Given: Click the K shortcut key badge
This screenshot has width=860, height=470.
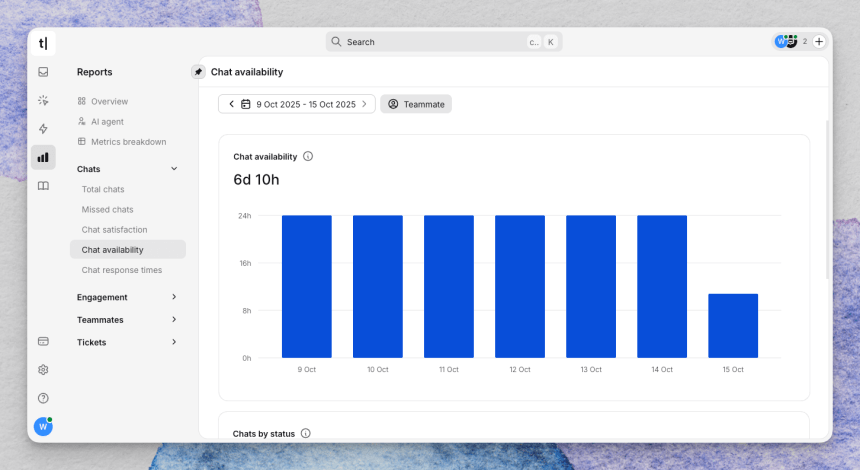Looking at the screenshot, I should 551,42.
